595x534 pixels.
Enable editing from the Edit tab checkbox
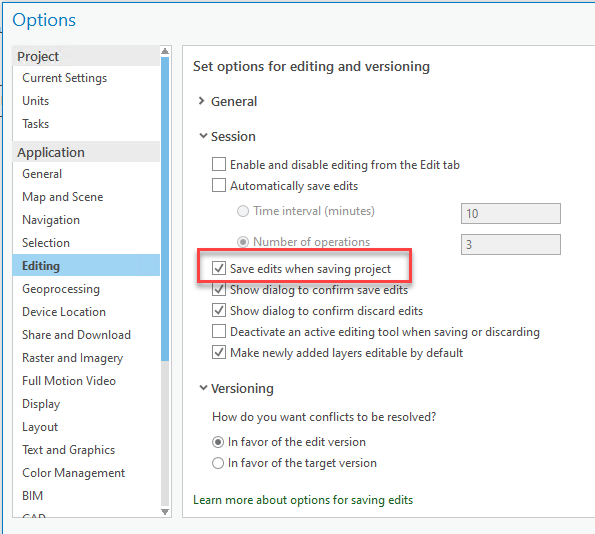pyautogui.click(x=219, y=165)
